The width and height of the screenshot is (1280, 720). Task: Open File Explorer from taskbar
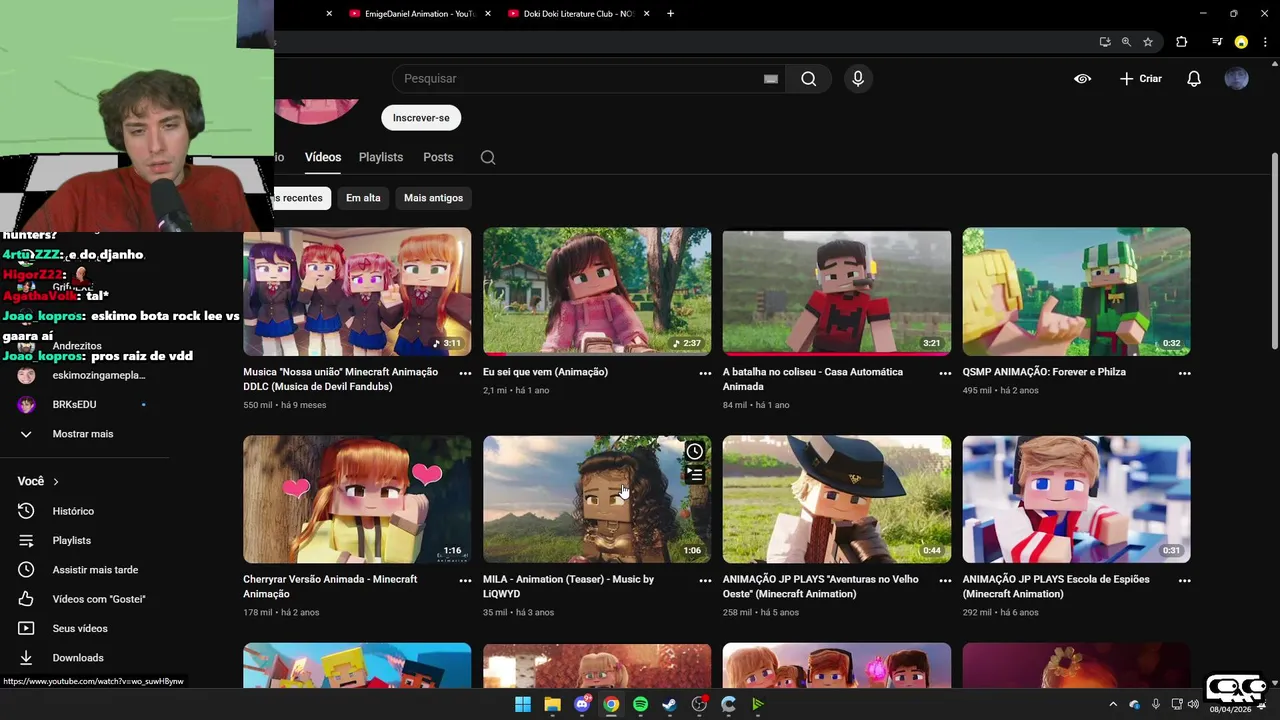point(552,705)
